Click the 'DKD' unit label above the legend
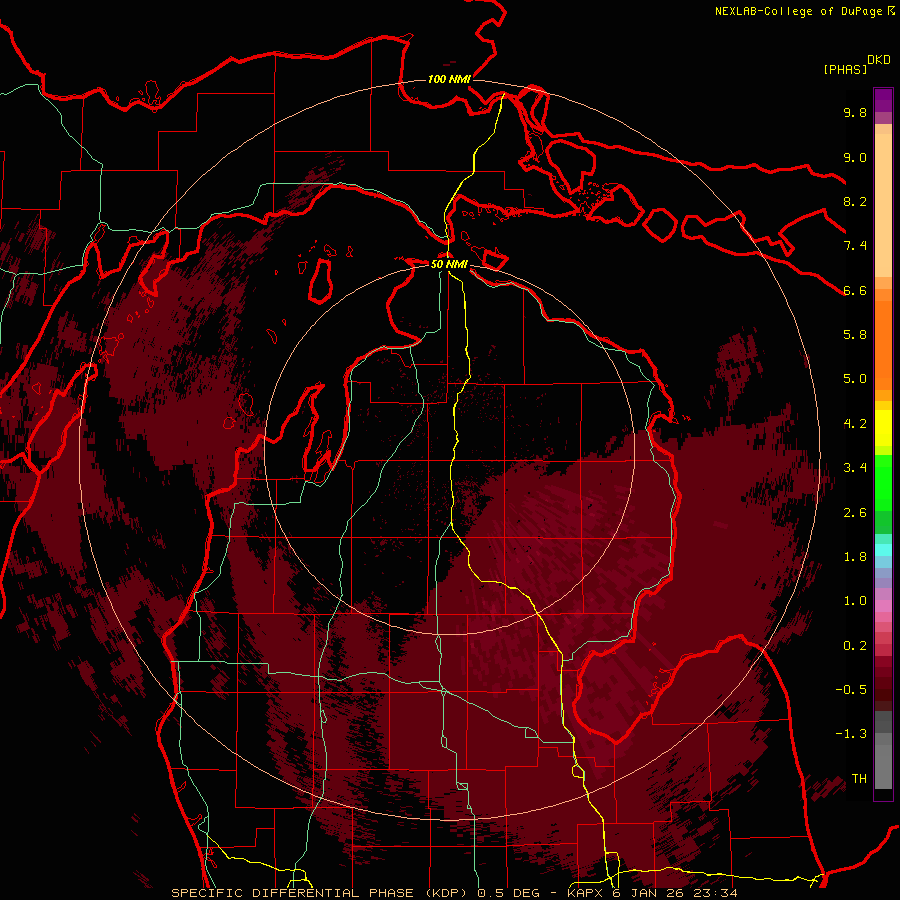This screenshot has width=900, height=900. tap(879, 60)
